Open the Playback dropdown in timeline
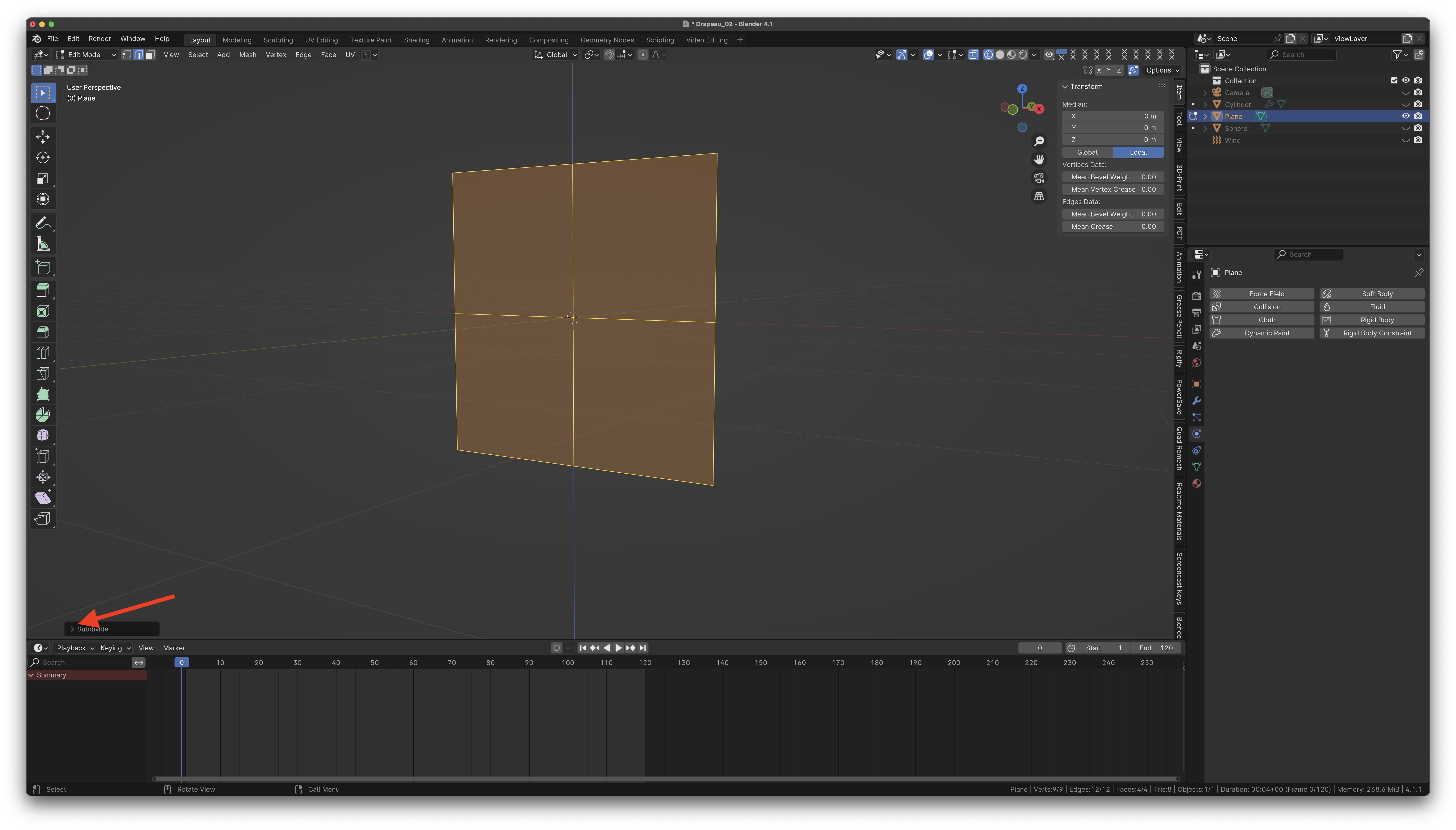Viewport: 1456px width, 830px height. 75,648
